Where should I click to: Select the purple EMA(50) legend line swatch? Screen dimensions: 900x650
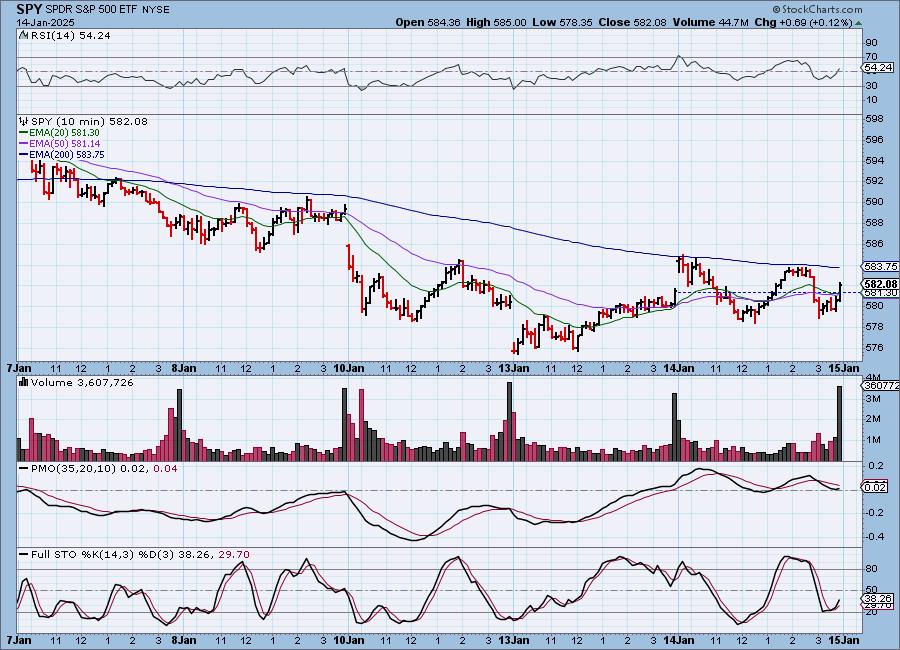pyautogui.click(x=24, y=144)
